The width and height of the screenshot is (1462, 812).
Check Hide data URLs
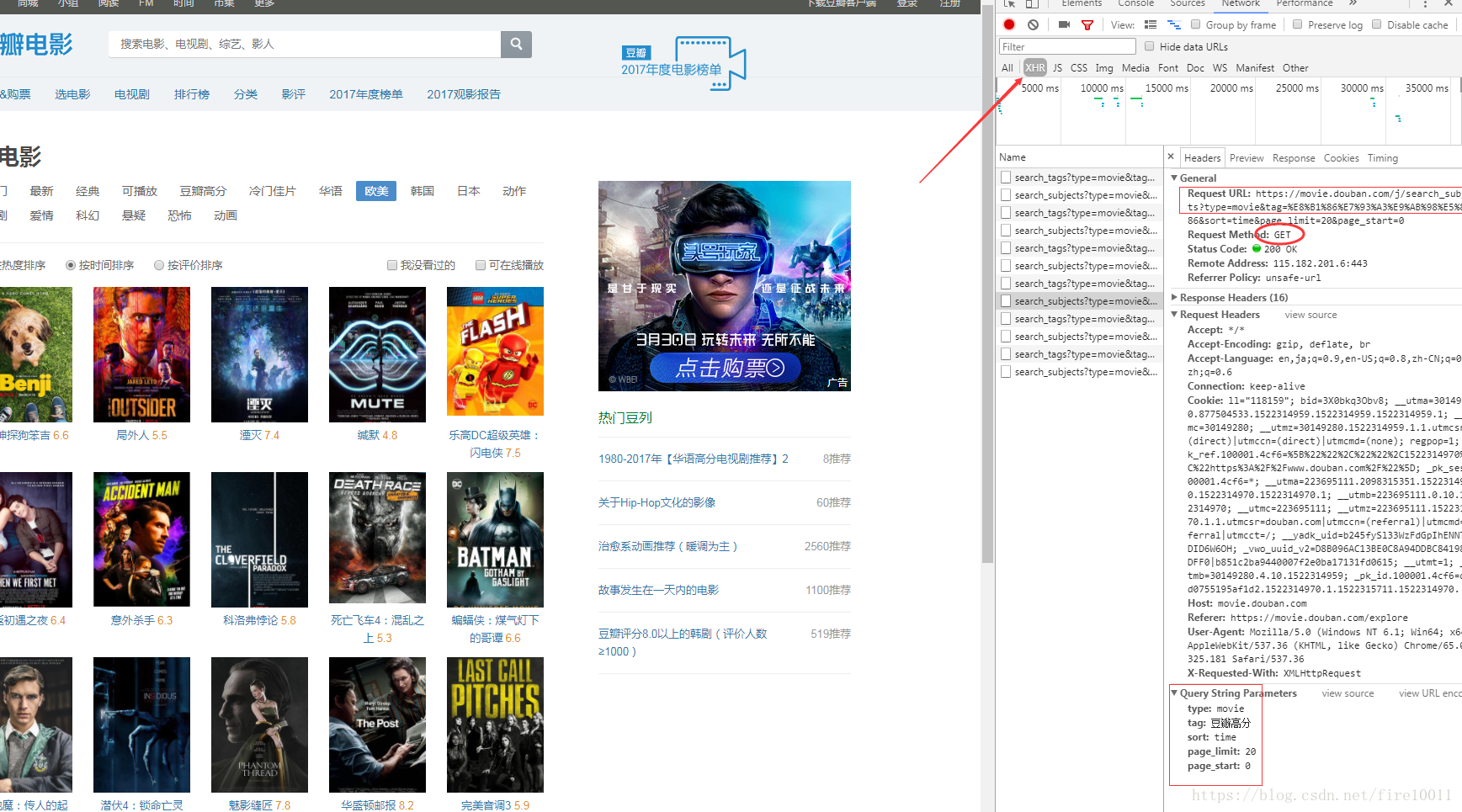(1149, 46)
